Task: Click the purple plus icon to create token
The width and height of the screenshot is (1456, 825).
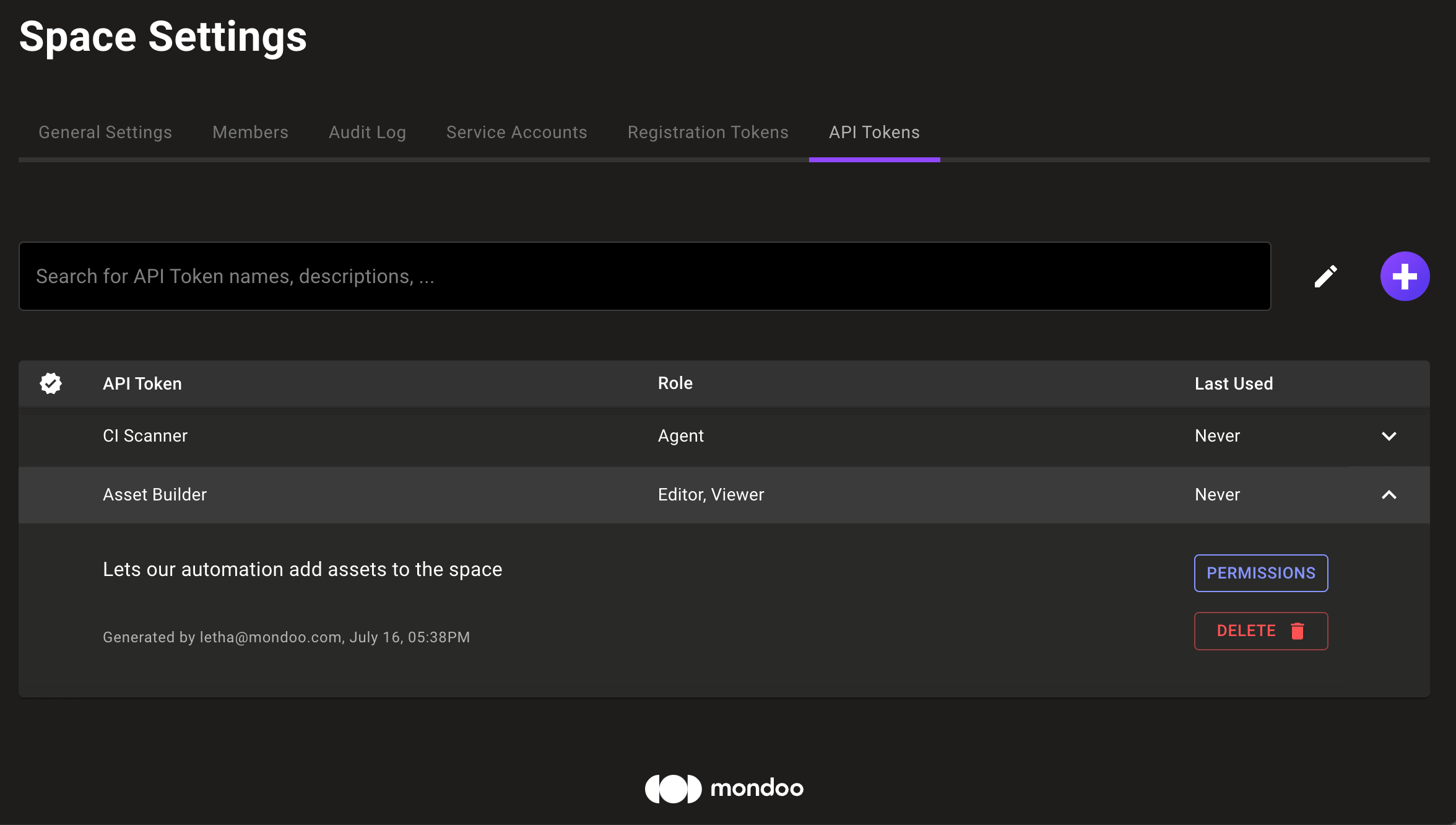Action: pos(1405,276)
